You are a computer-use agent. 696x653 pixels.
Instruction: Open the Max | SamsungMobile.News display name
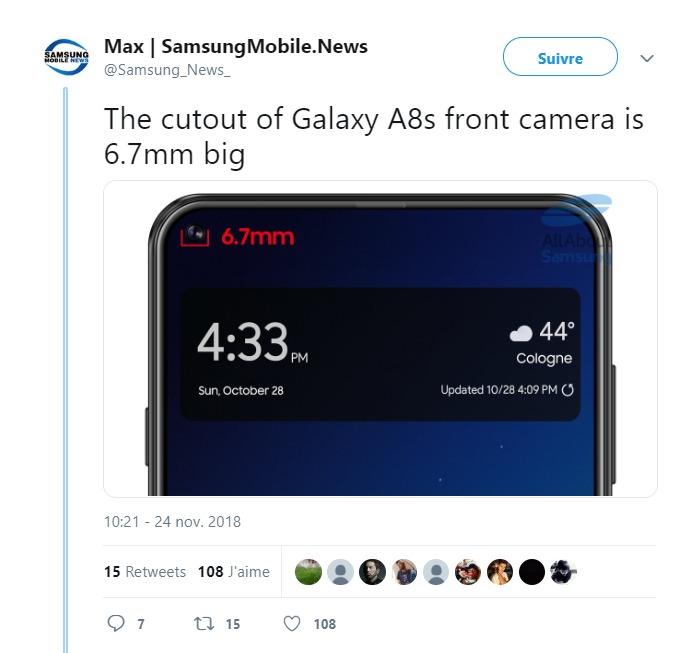click(236, 46)
